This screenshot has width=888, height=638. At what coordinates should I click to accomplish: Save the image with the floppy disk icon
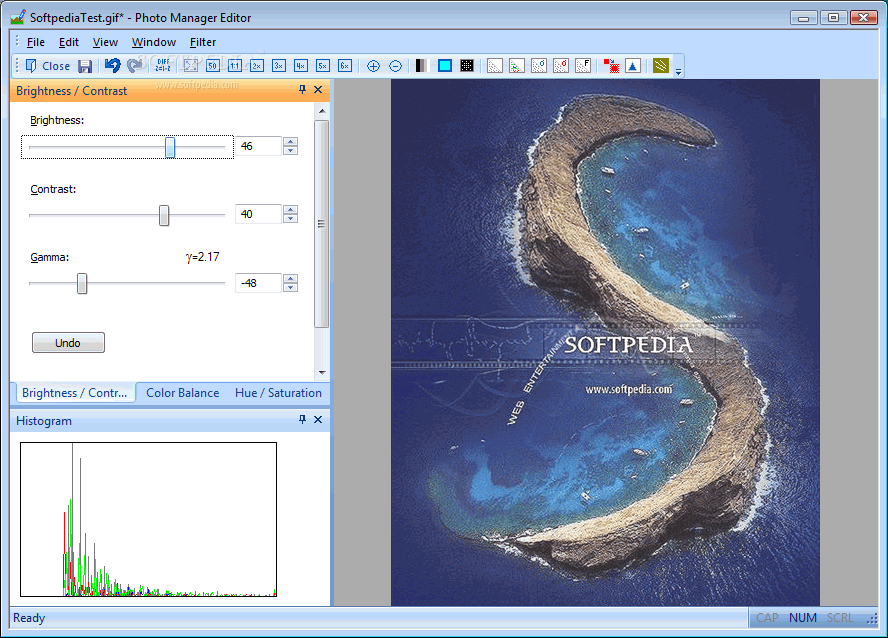click(x=85, y=66)
